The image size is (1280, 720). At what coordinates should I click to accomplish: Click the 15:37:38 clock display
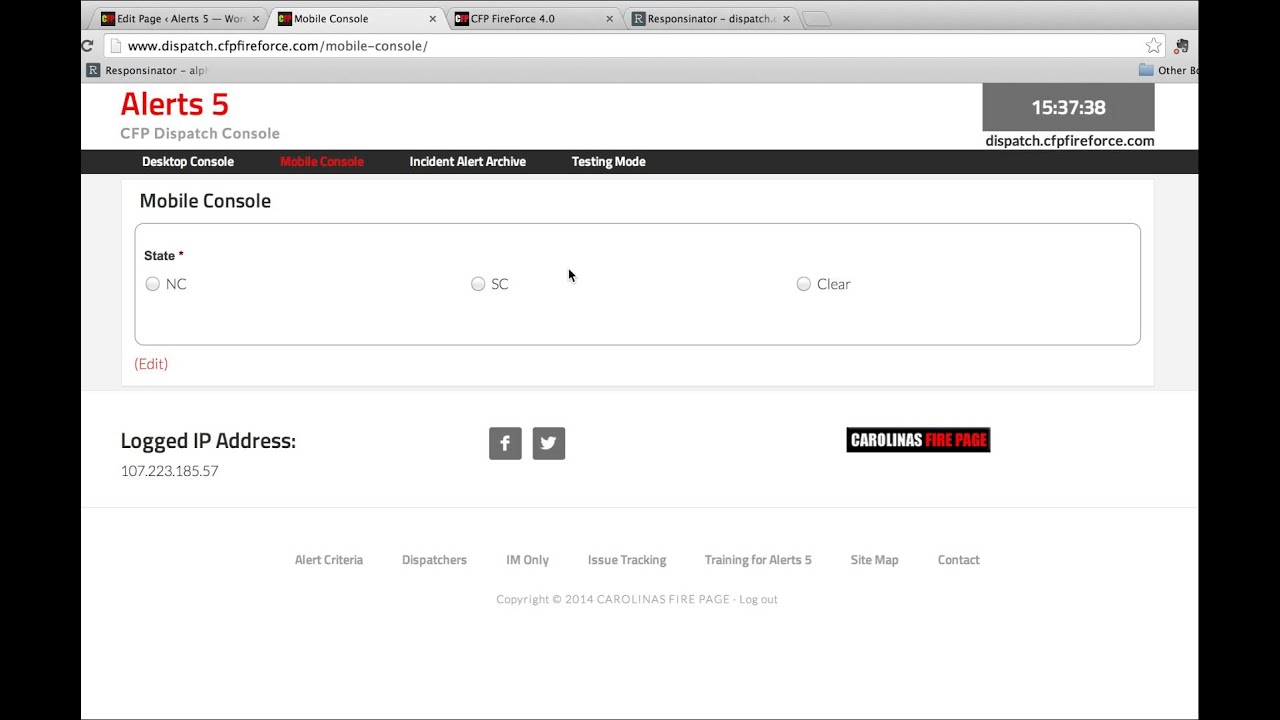coord(1068,107)
